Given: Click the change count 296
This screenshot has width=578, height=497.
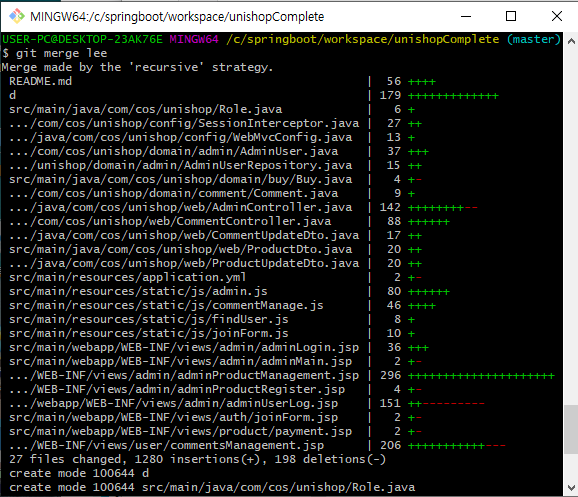Looking at the screenshot, I should tap(390, 375).
